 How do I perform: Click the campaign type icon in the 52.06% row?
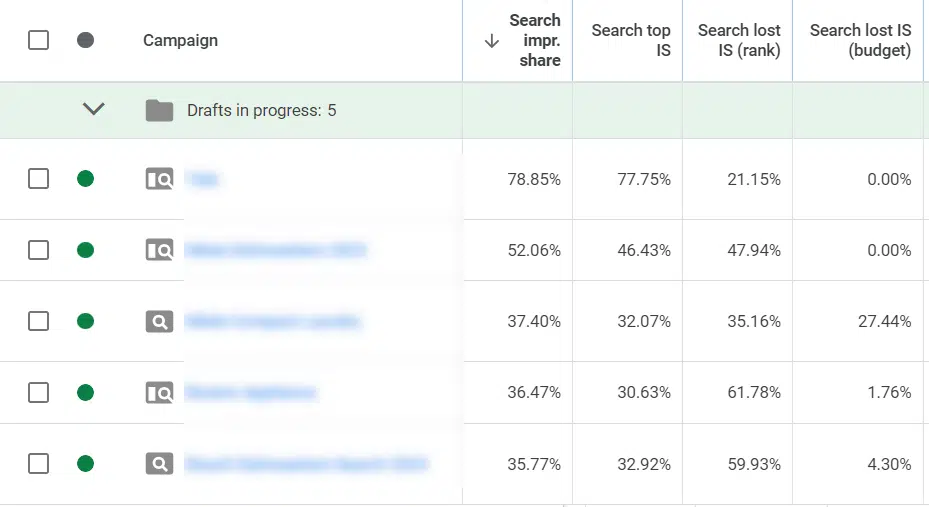[x=159, y=250]
